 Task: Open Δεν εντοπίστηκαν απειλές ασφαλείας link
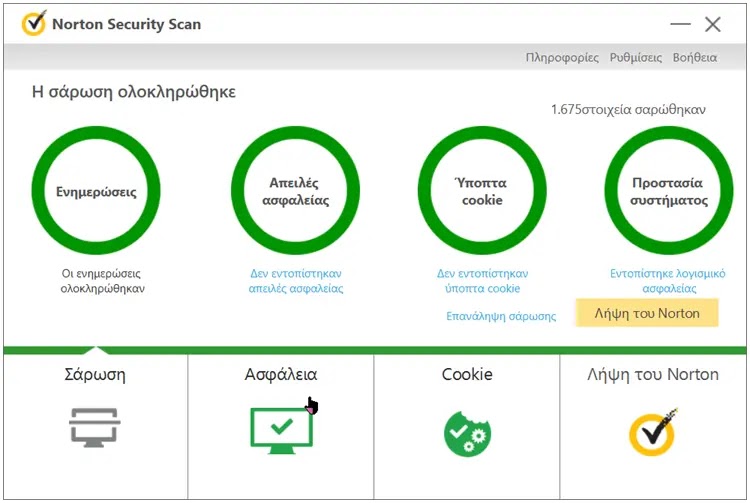[x=296, y=281]
